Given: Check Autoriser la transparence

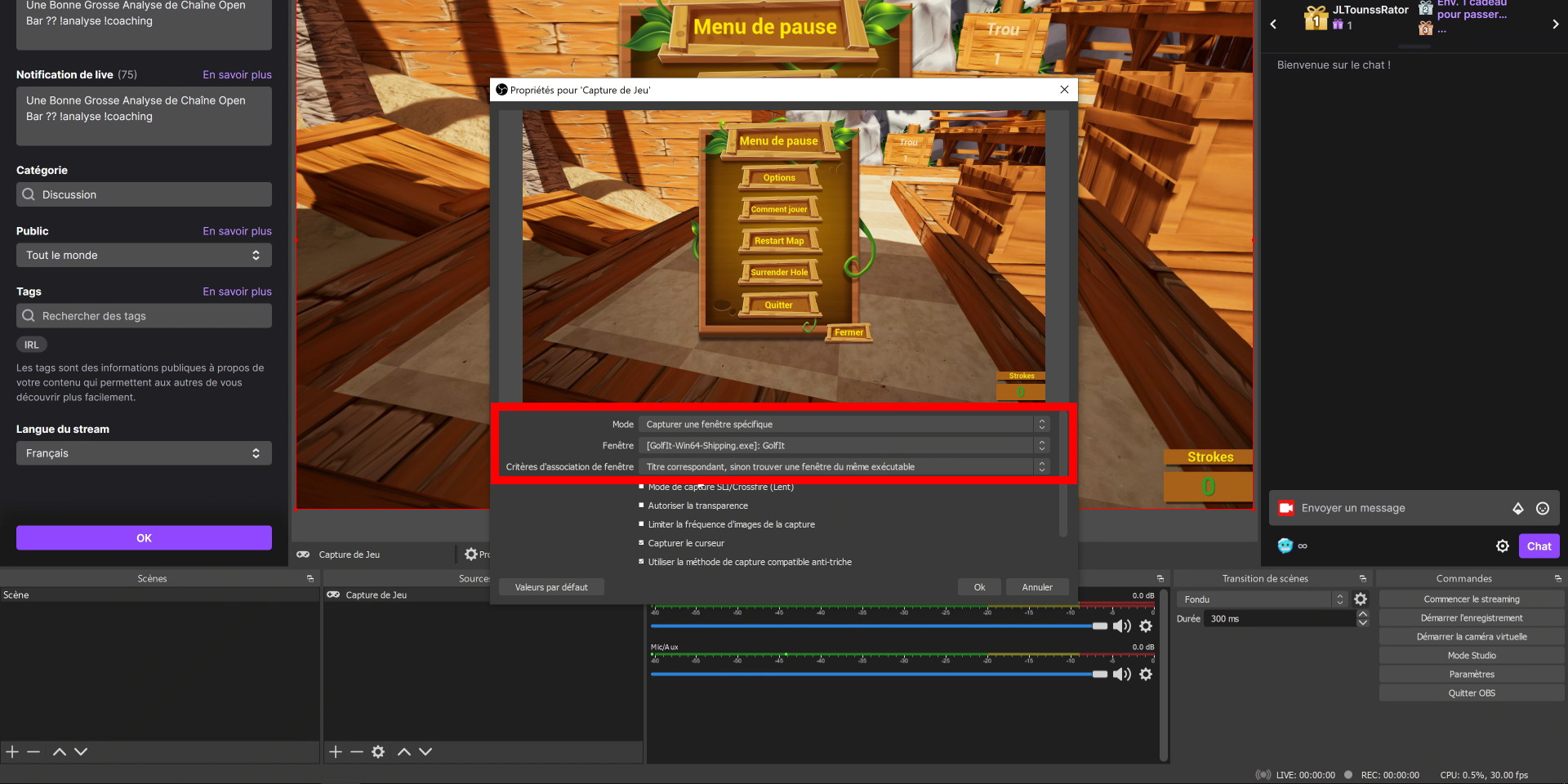Looking at the screenshot, I should (641, 505).
